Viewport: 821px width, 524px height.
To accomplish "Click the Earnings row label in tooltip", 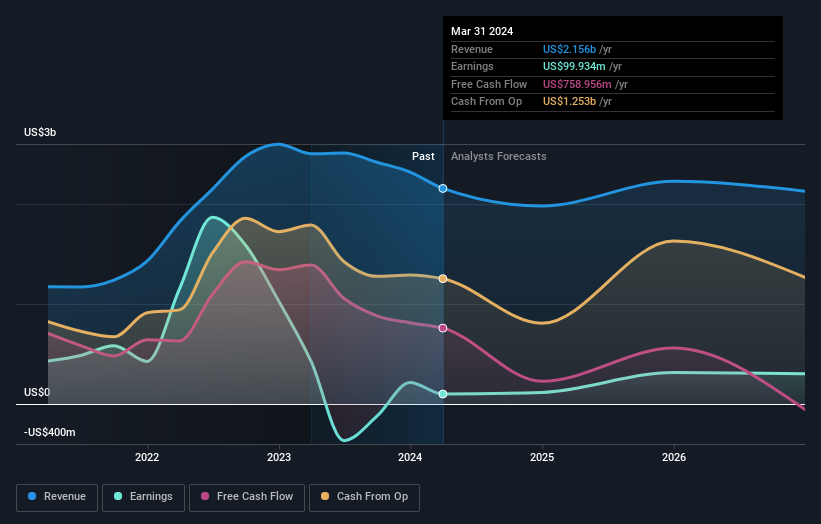I will (472, 66).
